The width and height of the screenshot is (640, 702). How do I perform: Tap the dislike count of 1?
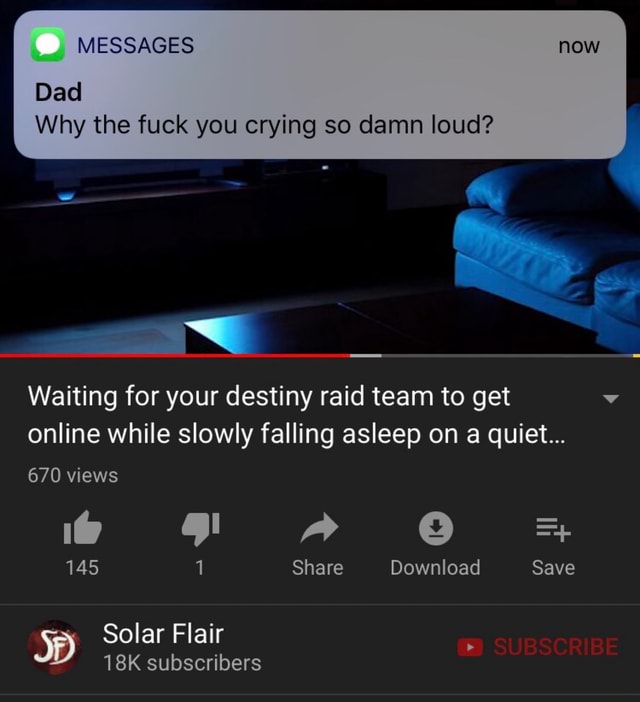pyautogui.click(x=200, y=568)
